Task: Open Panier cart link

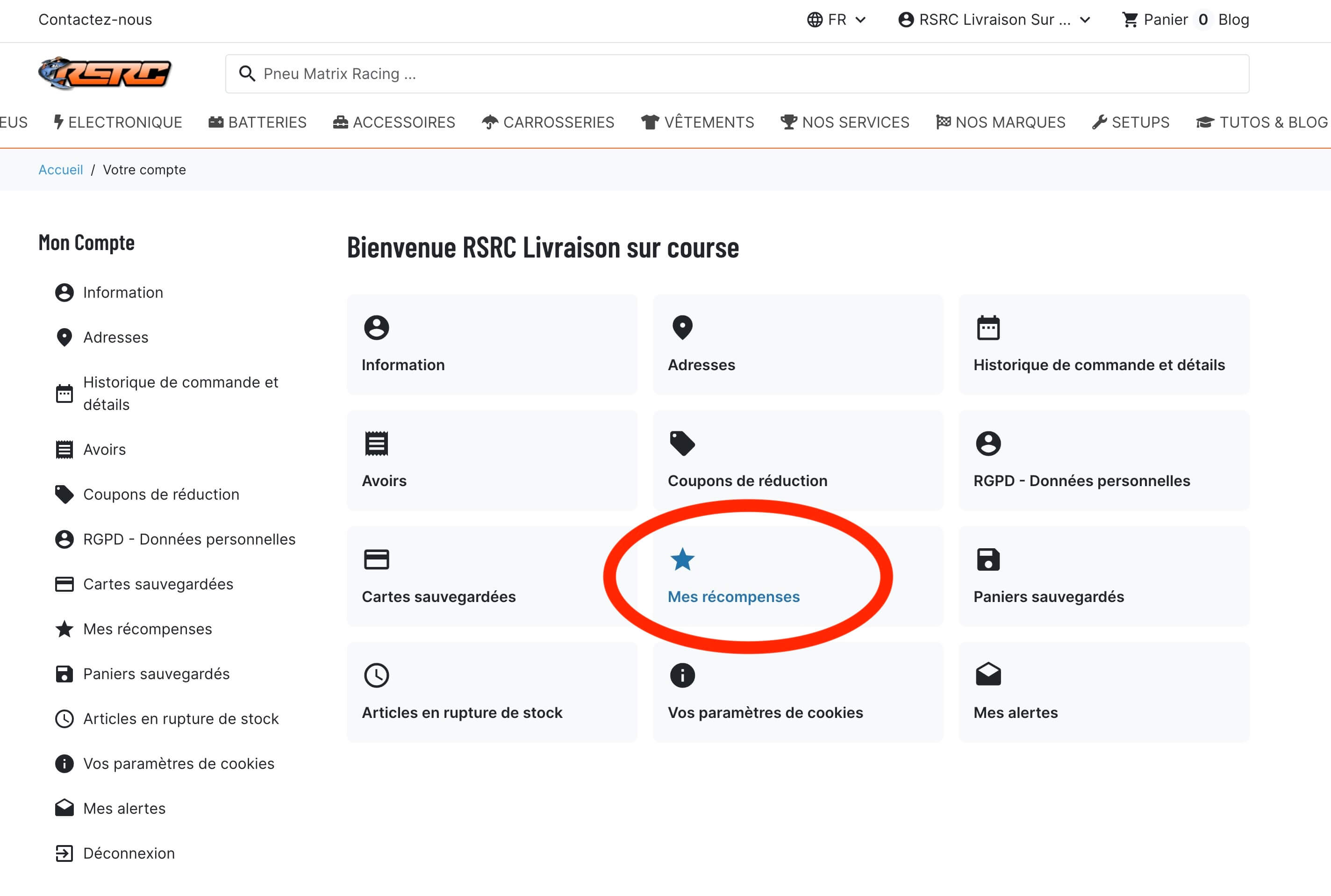Action: point(1166,20)
